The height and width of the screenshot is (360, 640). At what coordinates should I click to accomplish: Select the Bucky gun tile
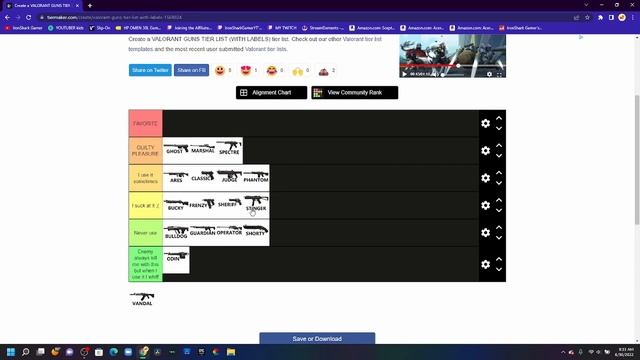(x=176, y=205)
